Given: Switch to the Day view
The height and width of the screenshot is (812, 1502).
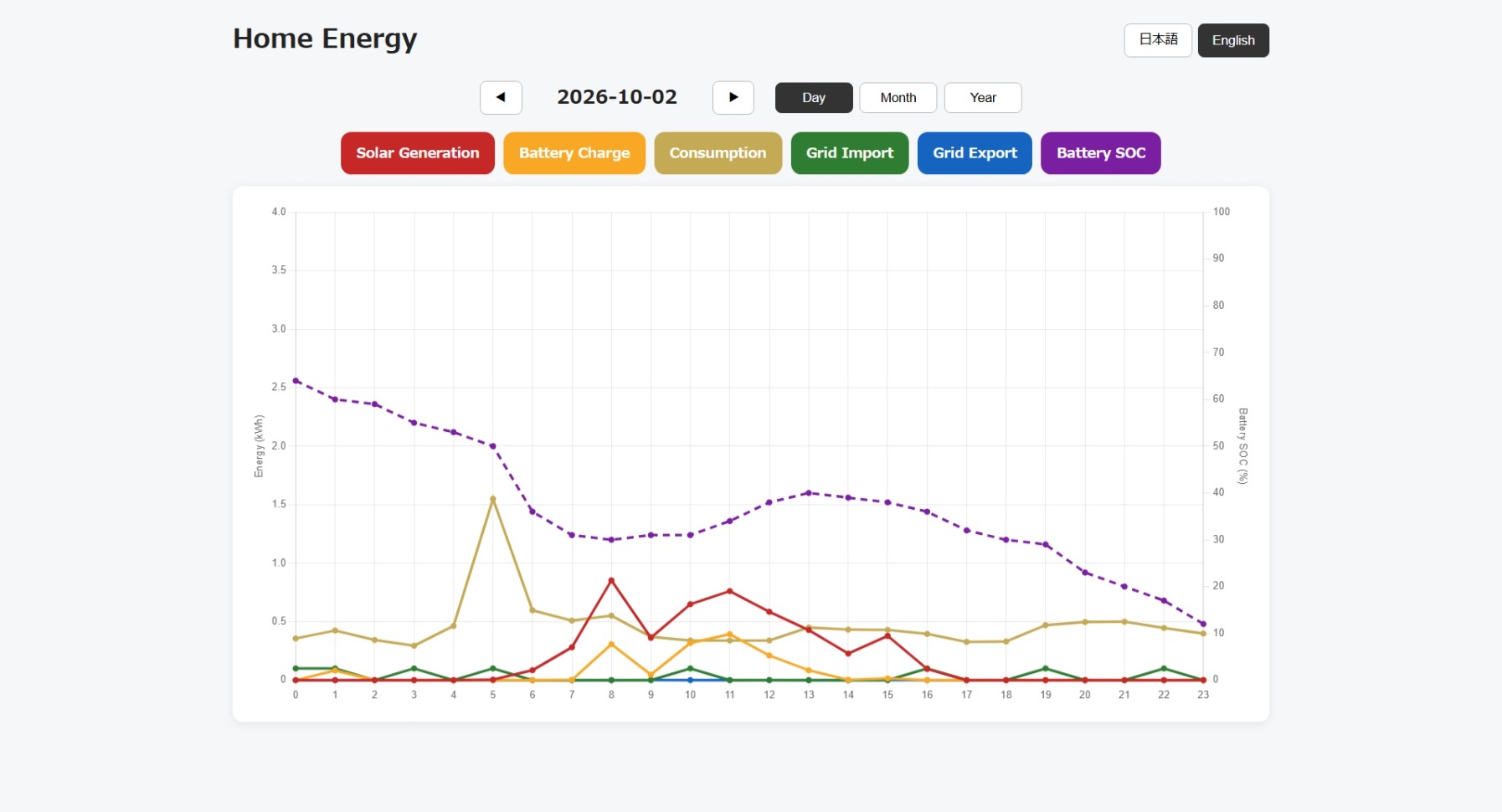Looking at the screenshot, I should point(814,98).
